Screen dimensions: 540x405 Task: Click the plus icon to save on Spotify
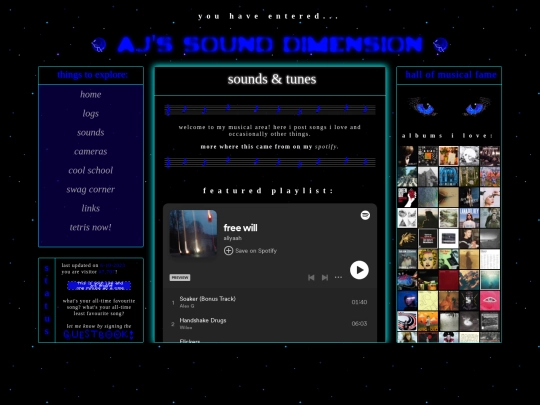(228, 250)
